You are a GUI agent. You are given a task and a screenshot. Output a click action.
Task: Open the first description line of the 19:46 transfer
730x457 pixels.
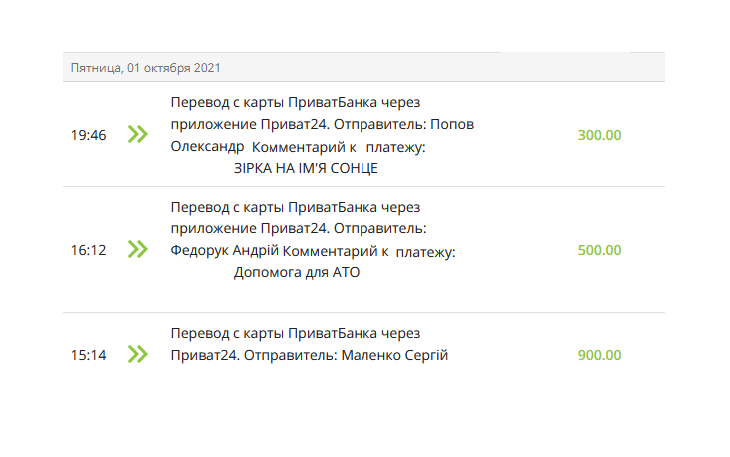point(295,102)
